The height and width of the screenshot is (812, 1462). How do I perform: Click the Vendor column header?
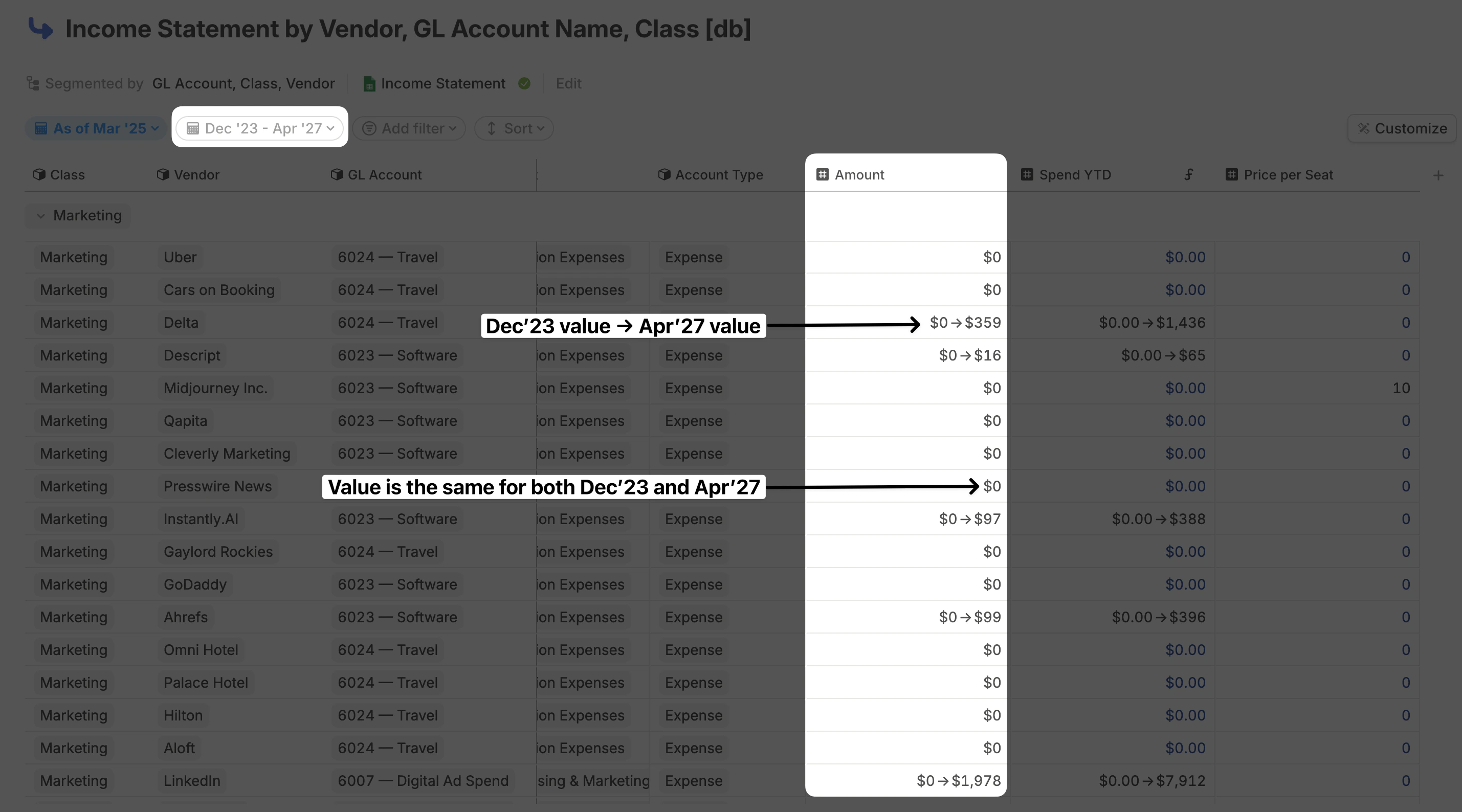(196, 175)
